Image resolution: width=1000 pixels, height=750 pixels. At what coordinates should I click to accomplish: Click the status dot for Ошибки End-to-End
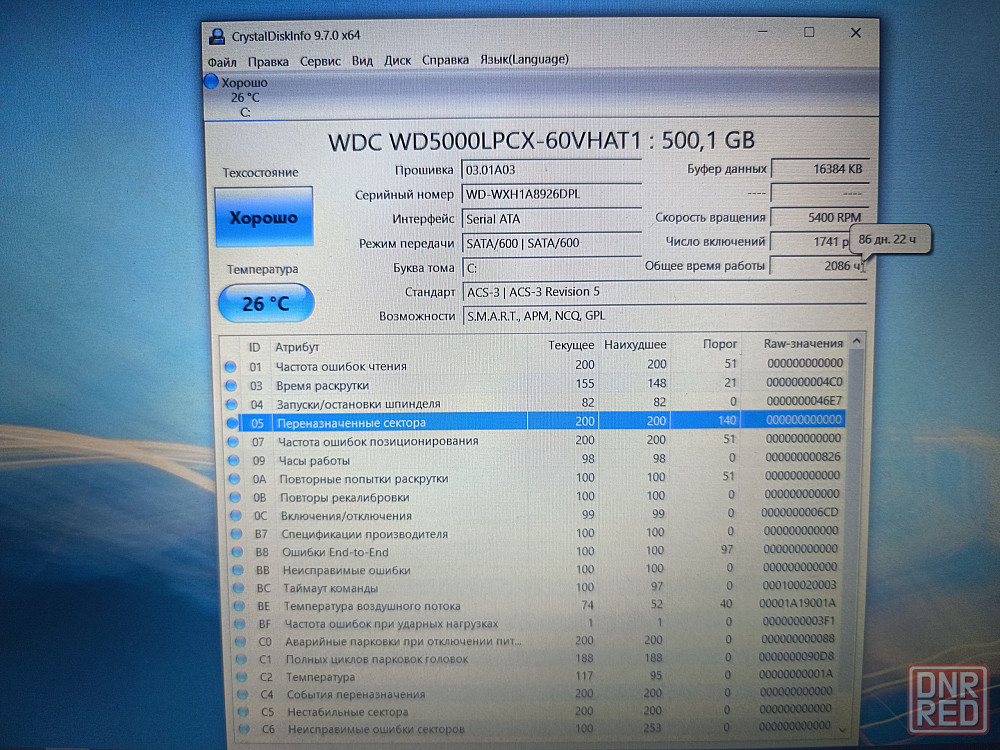coord(233,551)
